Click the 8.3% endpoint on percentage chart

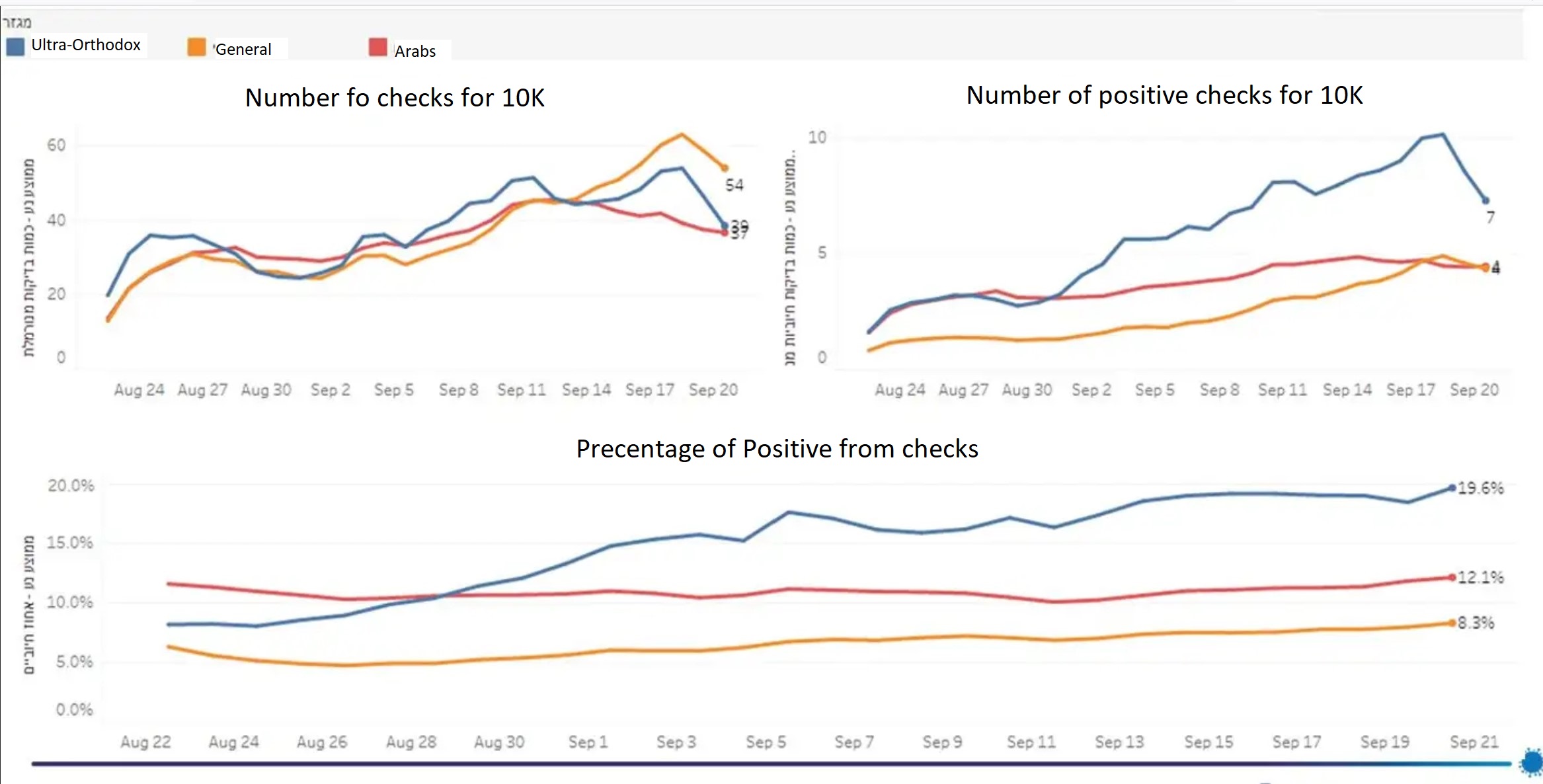tap(1452, 623)
